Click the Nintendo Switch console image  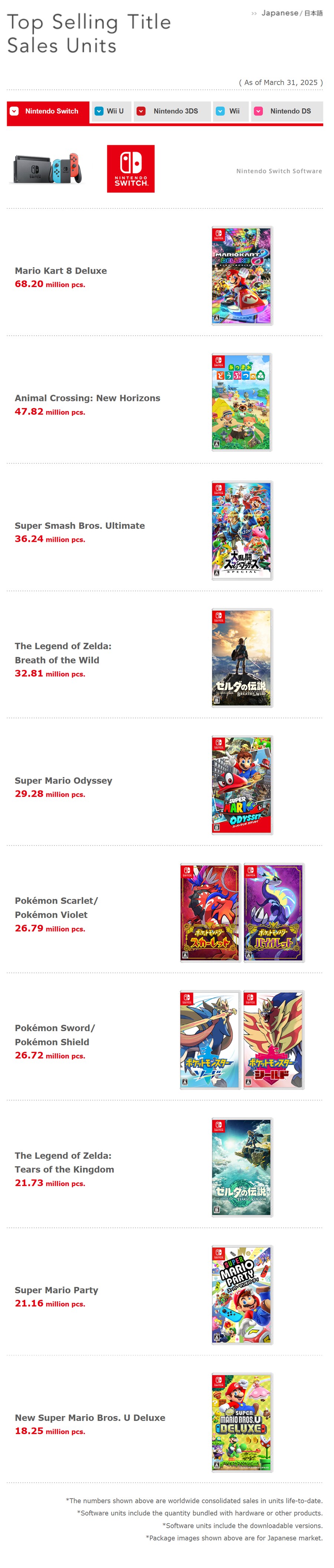[x=46, y=169]
